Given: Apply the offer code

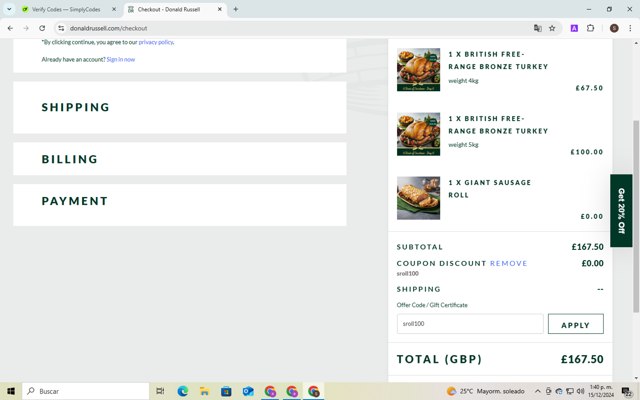Looking at the screenshot, I should click(x=576, y=324).
